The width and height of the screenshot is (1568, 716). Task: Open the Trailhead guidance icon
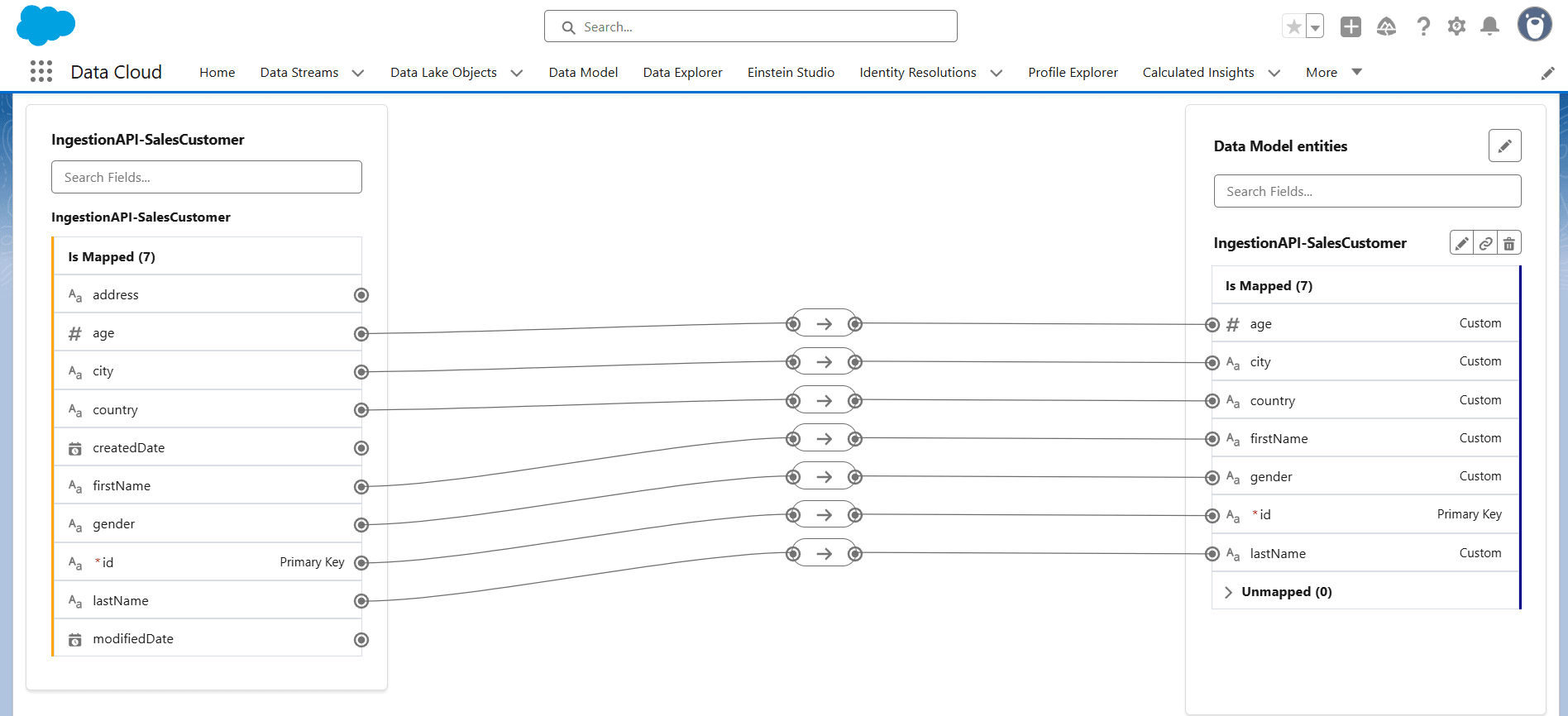coord(1386,26)
